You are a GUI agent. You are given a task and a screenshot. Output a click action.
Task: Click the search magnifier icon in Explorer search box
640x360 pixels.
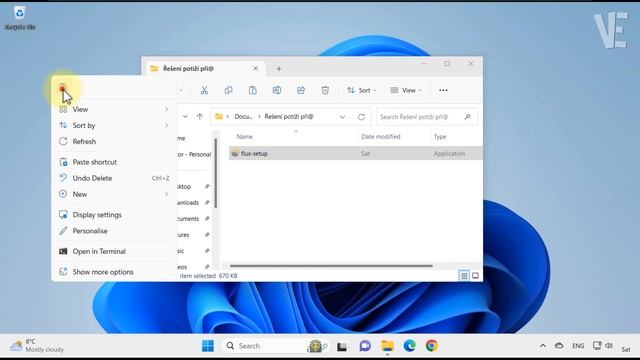pyautogui.click(x=468, y=117)
